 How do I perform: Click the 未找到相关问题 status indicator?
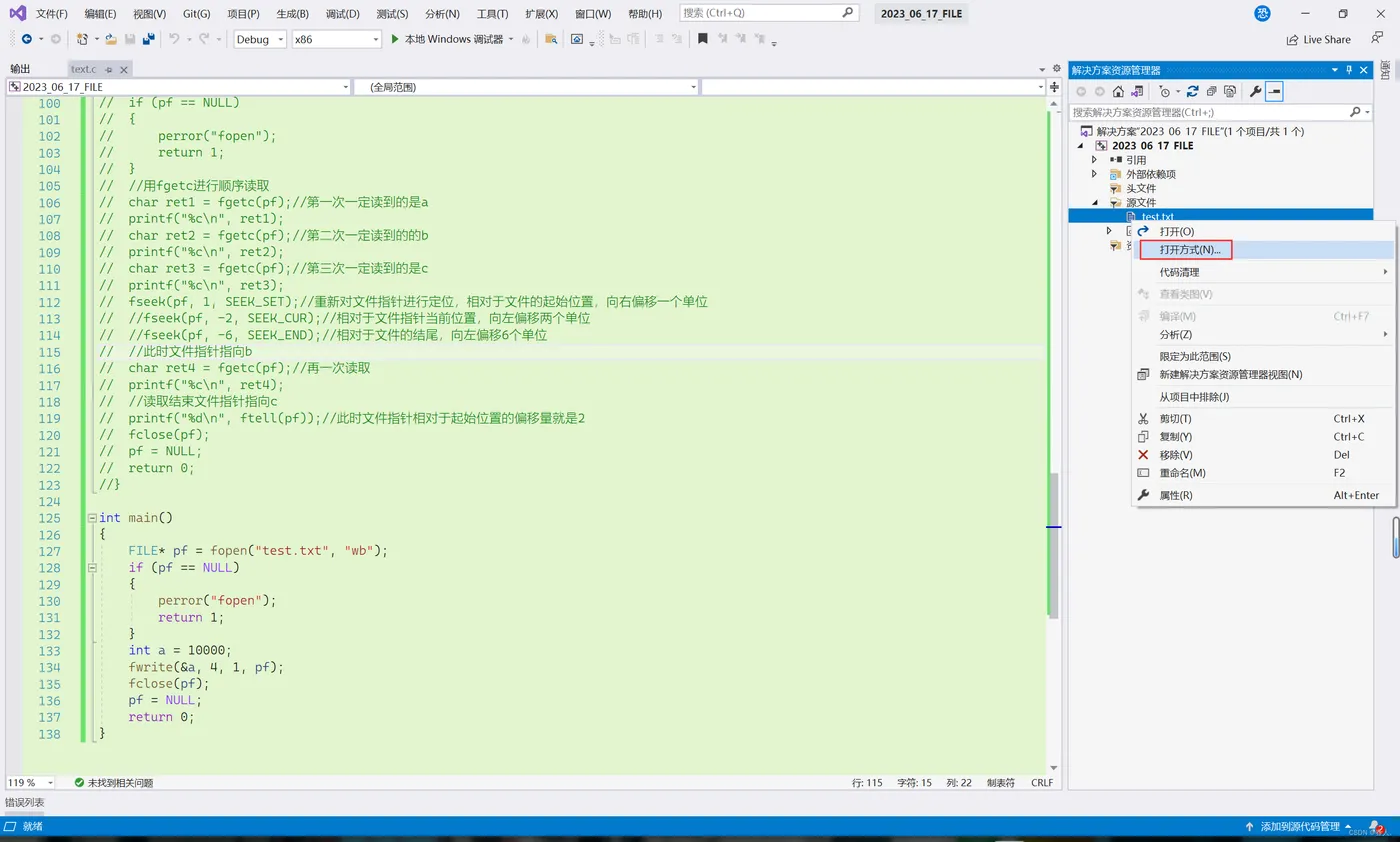(x=113, y=783)
